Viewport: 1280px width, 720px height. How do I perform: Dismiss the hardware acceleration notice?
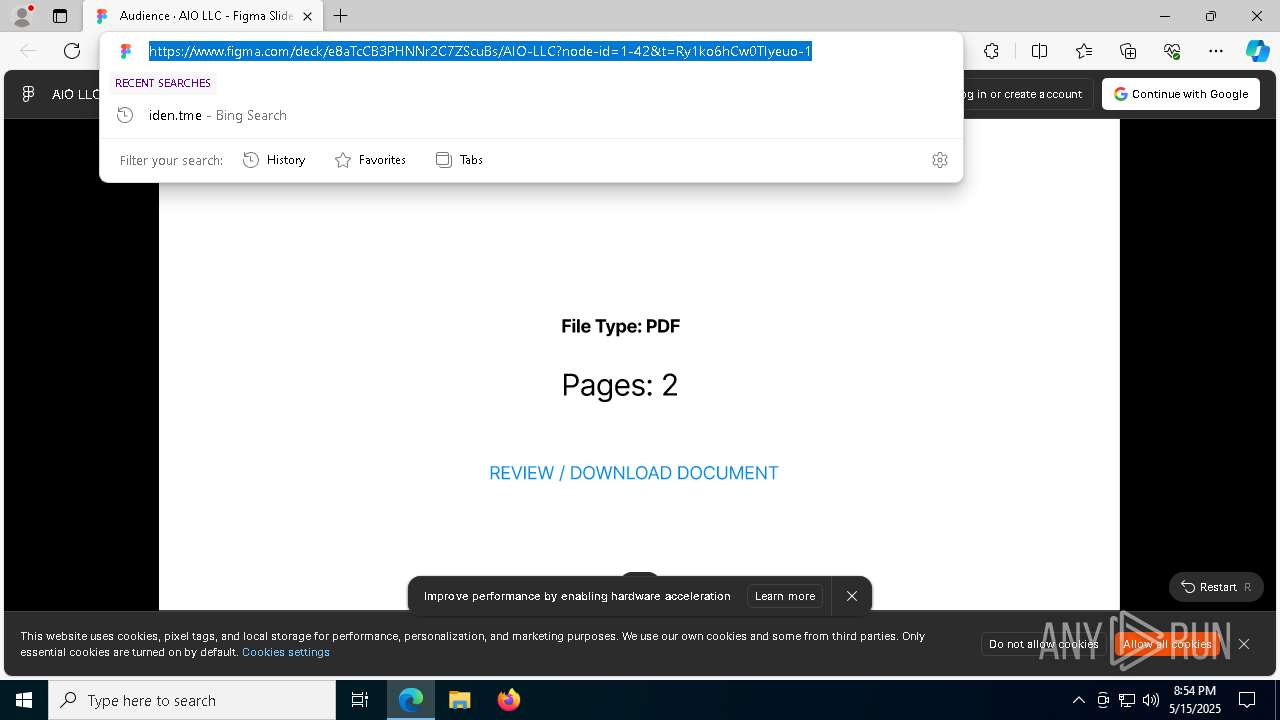852,596
